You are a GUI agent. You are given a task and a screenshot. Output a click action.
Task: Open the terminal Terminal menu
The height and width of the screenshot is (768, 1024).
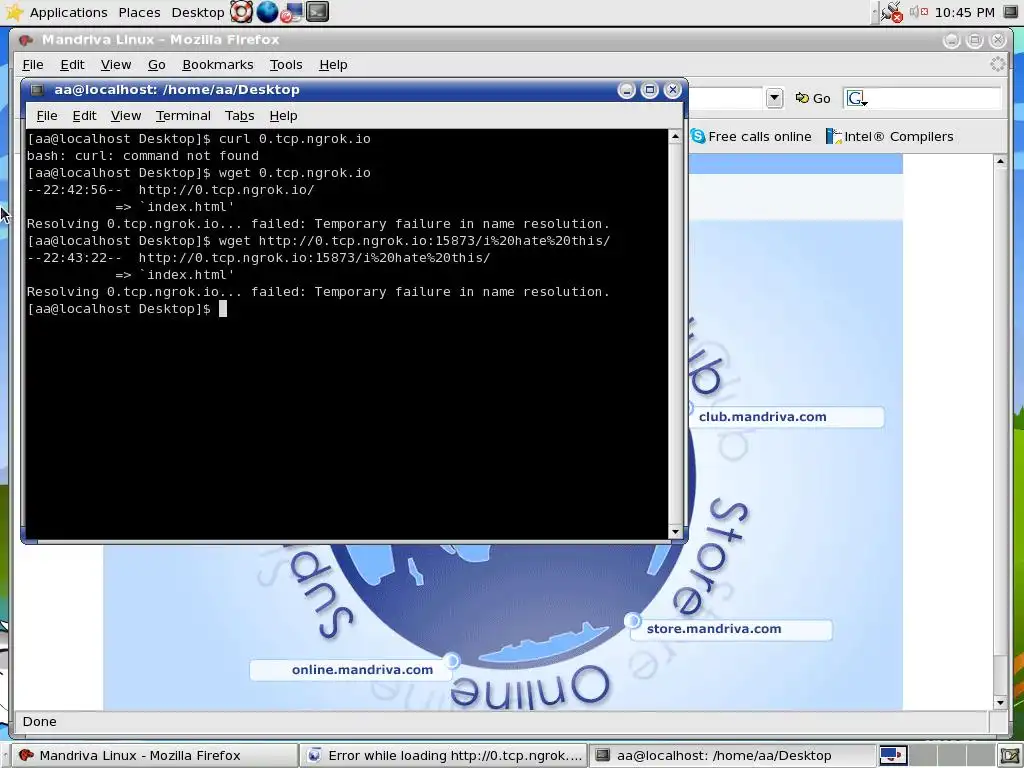click(x=183, y=116)
